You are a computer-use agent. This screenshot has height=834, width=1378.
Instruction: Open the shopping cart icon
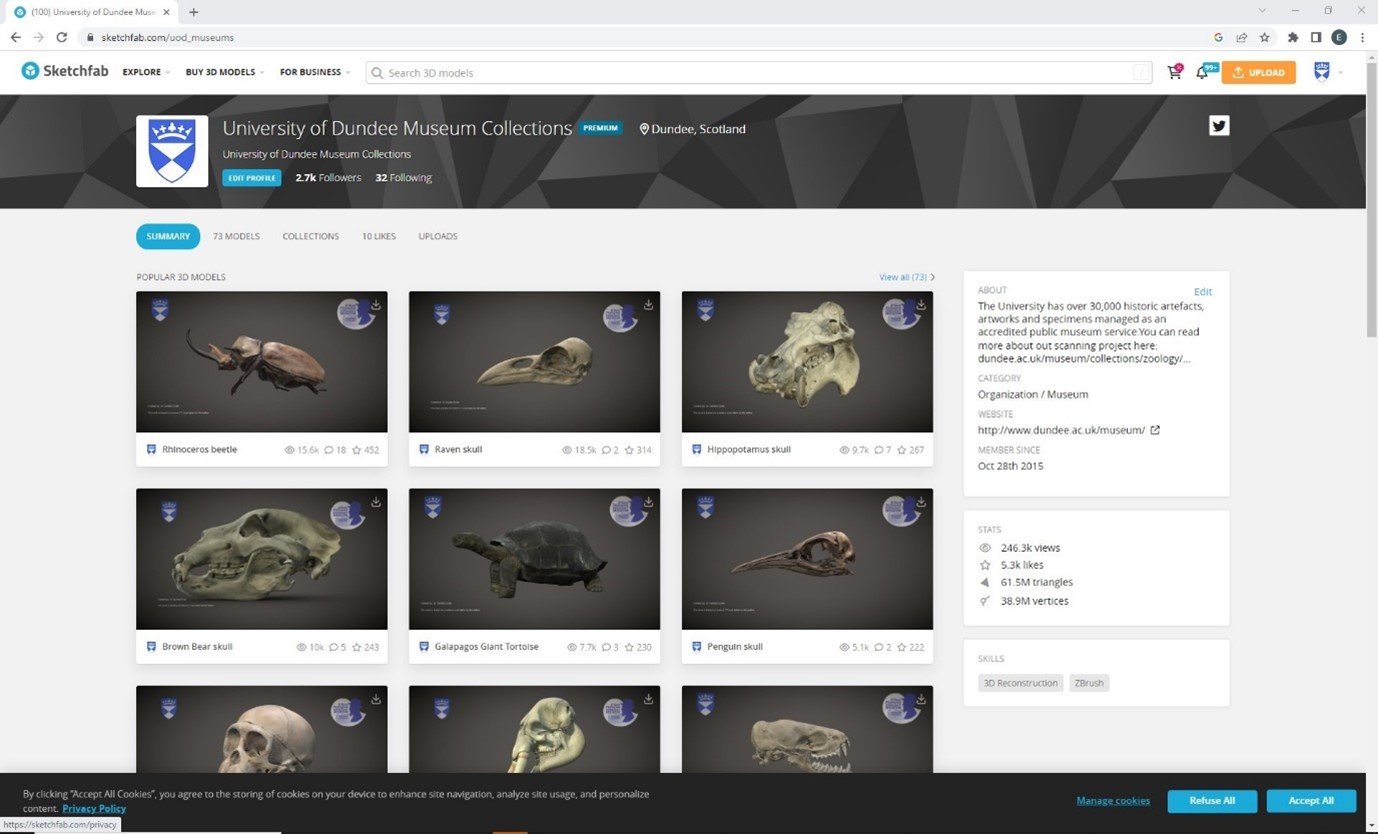pos(1174,72)
